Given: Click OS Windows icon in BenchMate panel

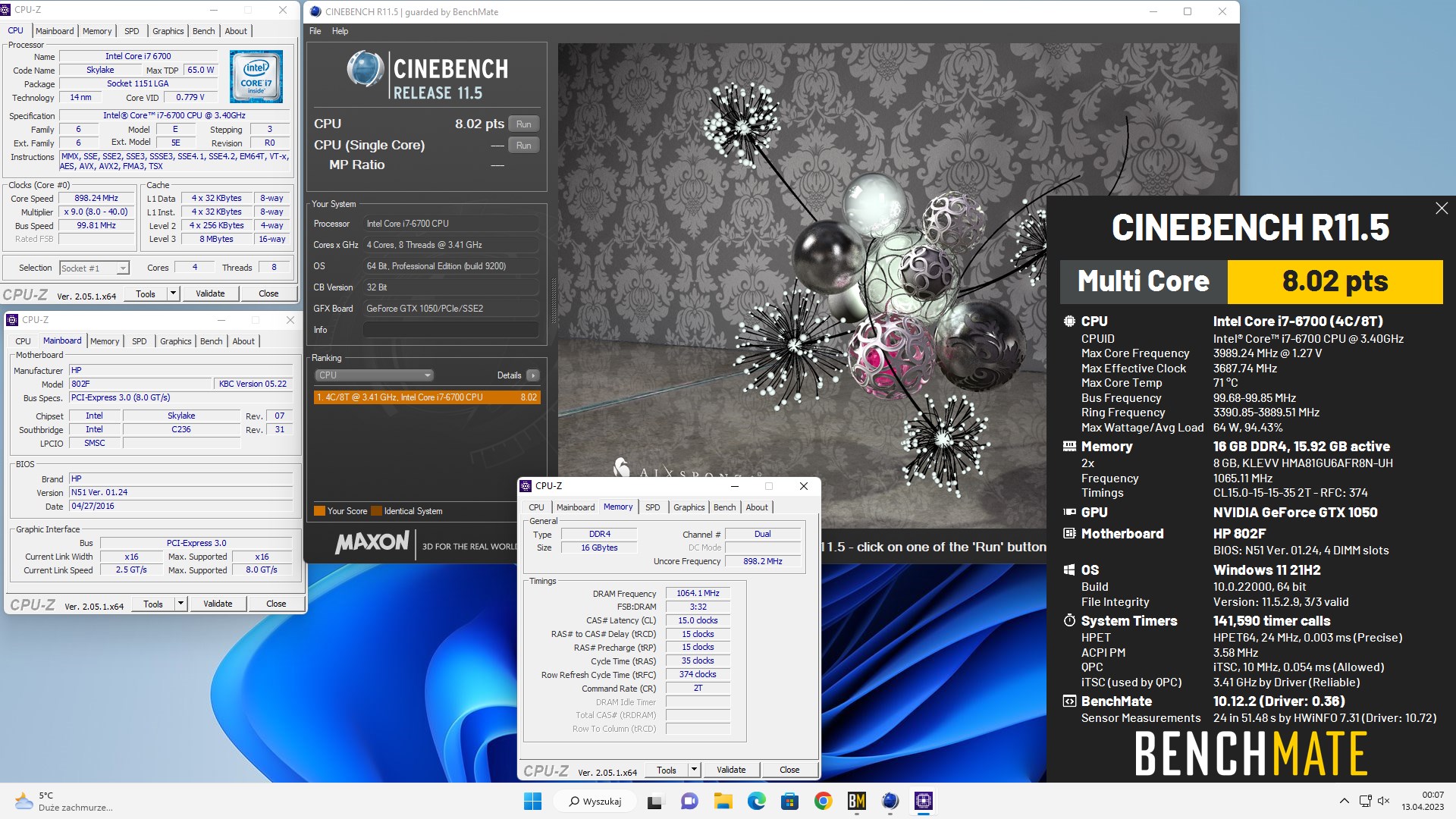Looking at the screenshot, I should 1069,570.
